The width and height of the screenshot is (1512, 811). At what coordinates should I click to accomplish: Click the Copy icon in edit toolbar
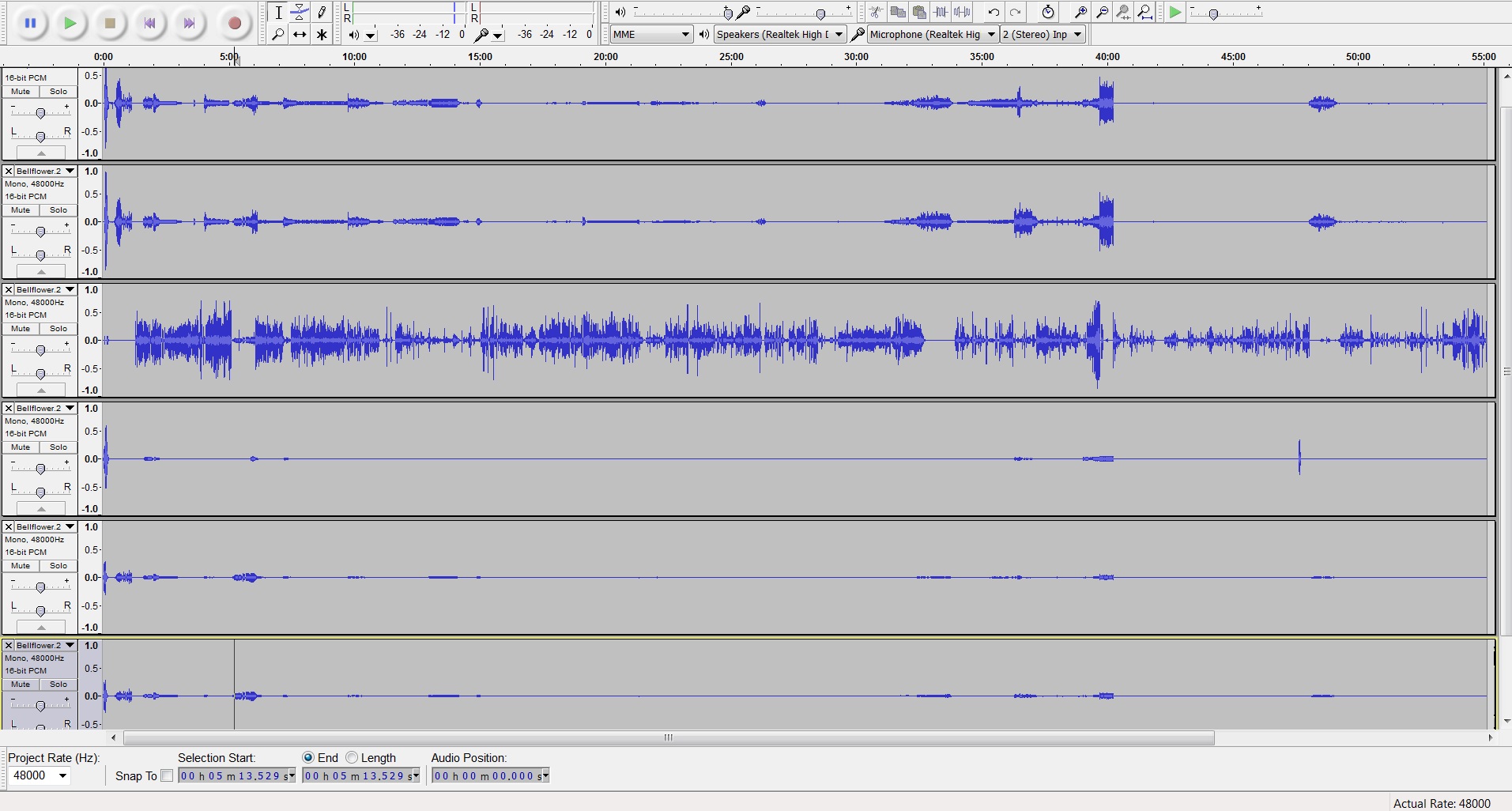coord(898,12)
